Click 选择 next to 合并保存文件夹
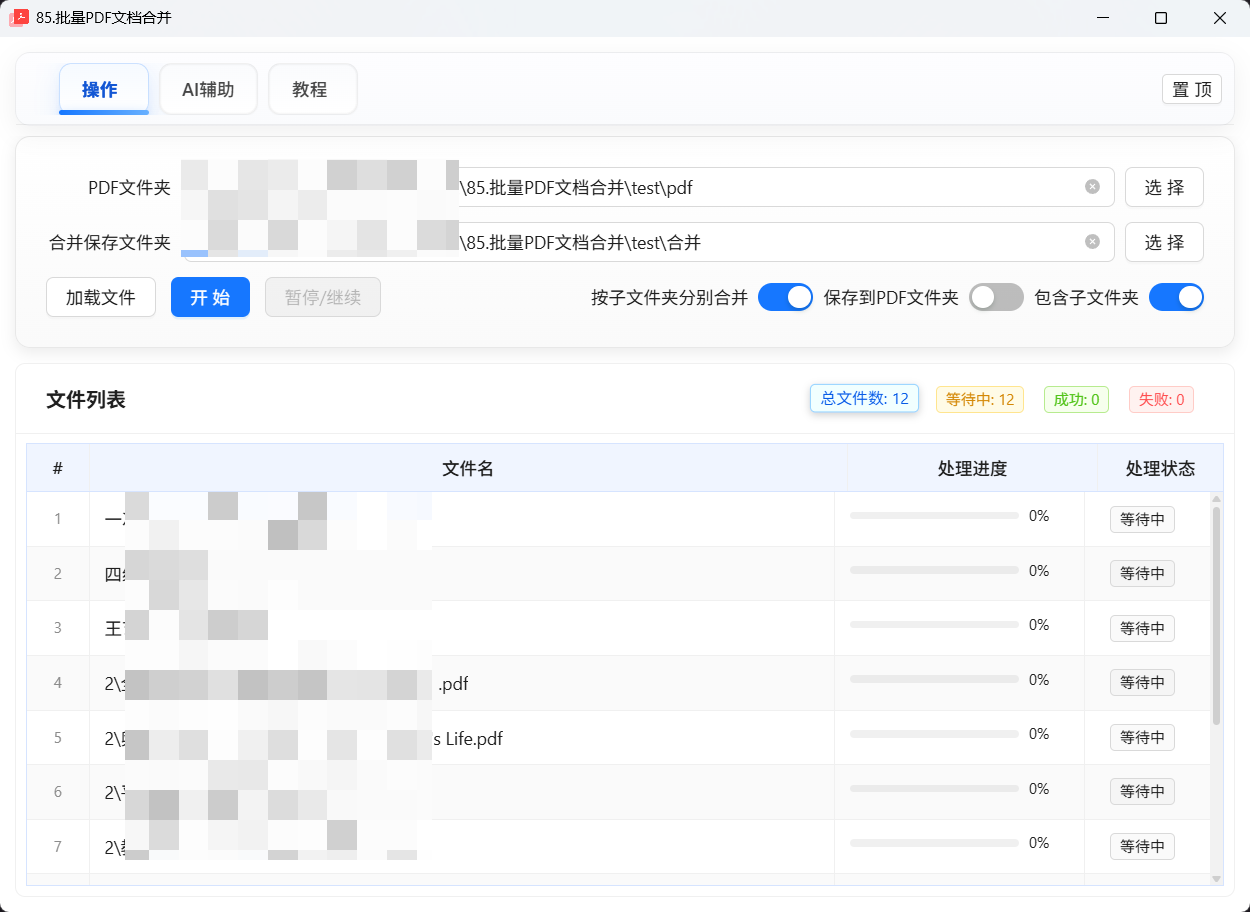The width and height of the screenshot is (1250, 912). (x=1164, y=241)
